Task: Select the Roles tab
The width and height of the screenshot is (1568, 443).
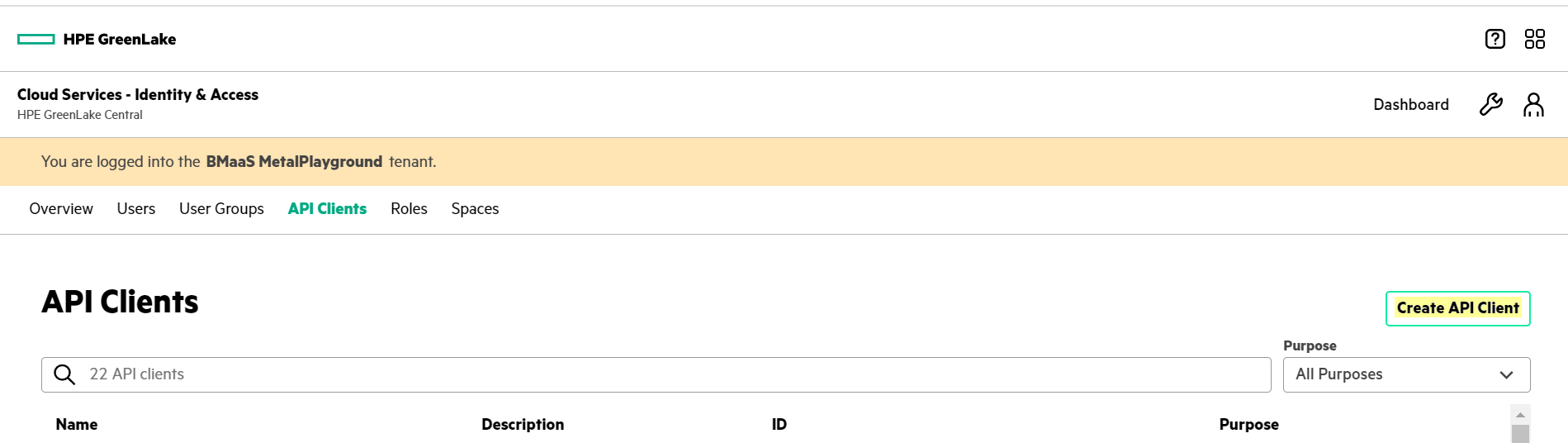Action: click(x=409, y=209)
